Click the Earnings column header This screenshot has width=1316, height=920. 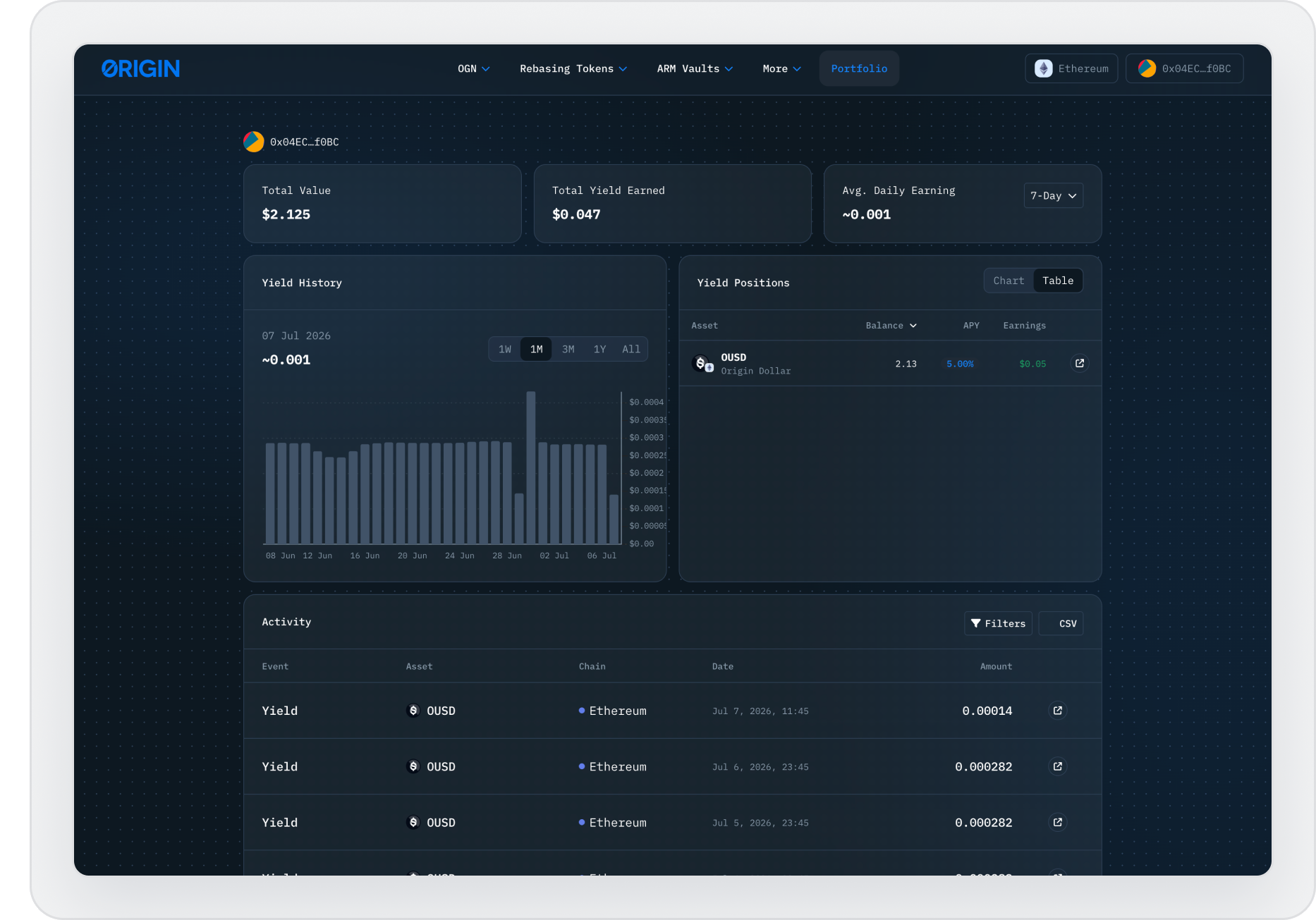[x=1025, y=325]
